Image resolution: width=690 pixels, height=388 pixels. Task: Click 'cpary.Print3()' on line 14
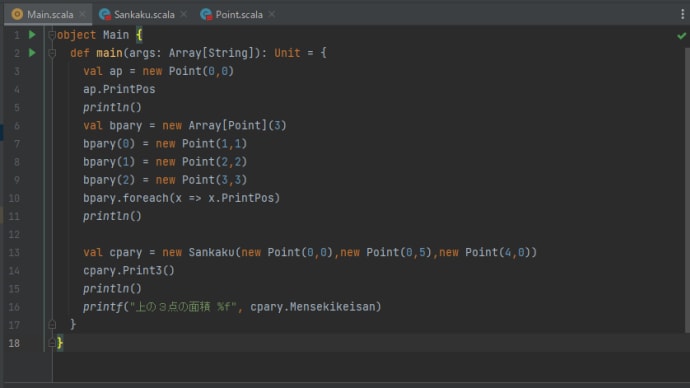tap(129, 271)
